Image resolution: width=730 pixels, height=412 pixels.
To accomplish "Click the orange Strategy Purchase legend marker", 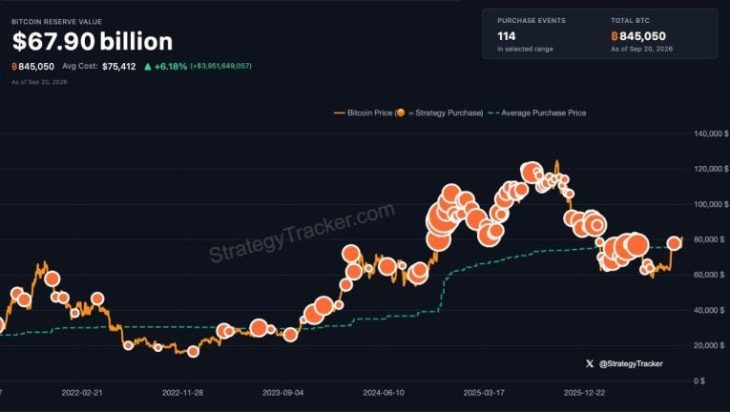I will click(x=400, y=113).
